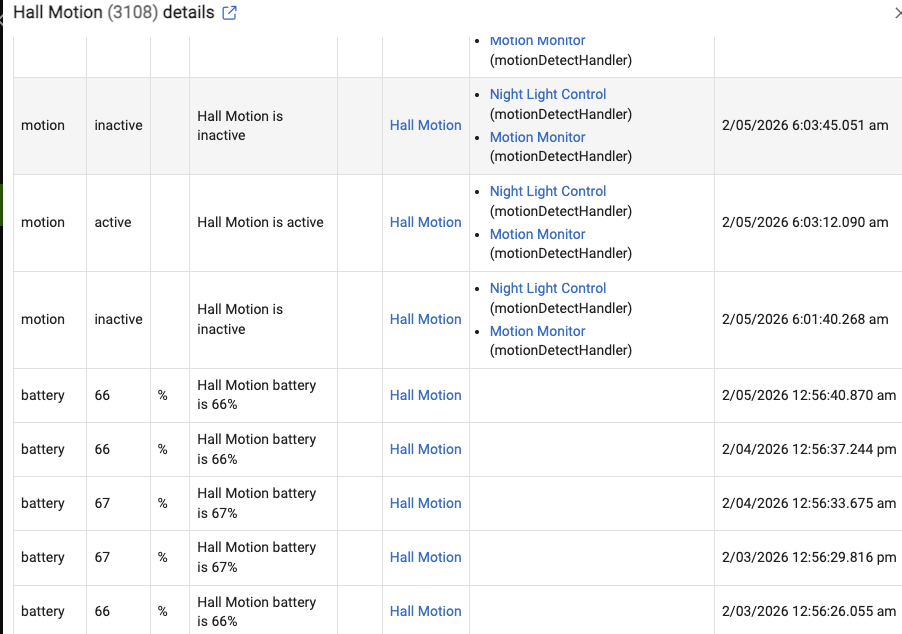Open Motion Monitor in the motion active row

point(537,234)
